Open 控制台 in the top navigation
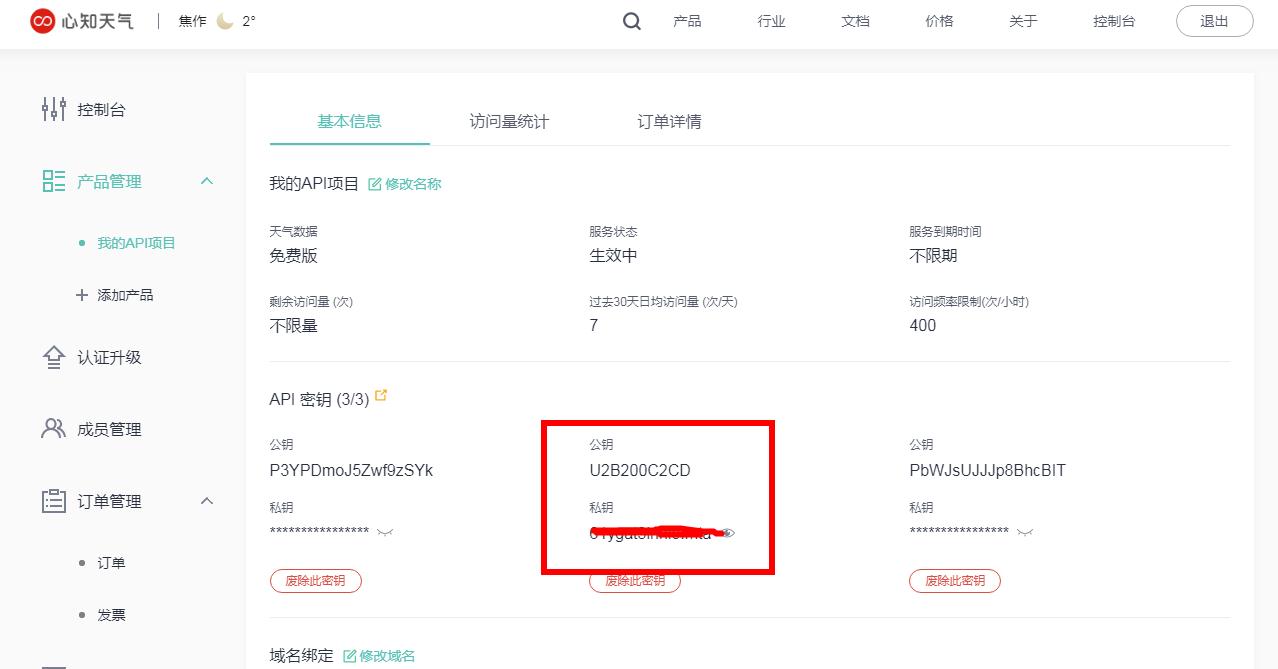 tap(1114, 21)
